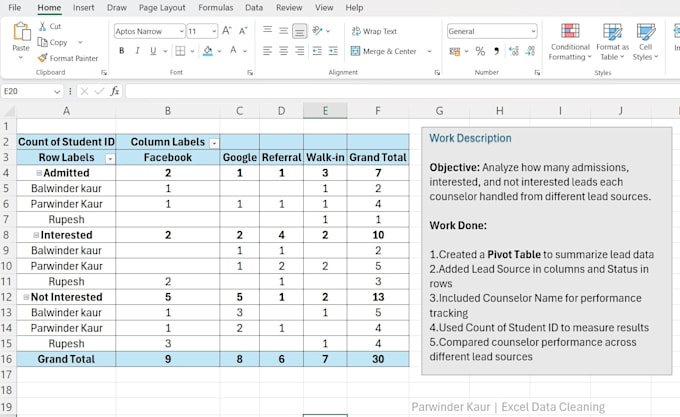Switch to the Formulas tab
This screenshot has height=417, width=680.
point(216,7)
